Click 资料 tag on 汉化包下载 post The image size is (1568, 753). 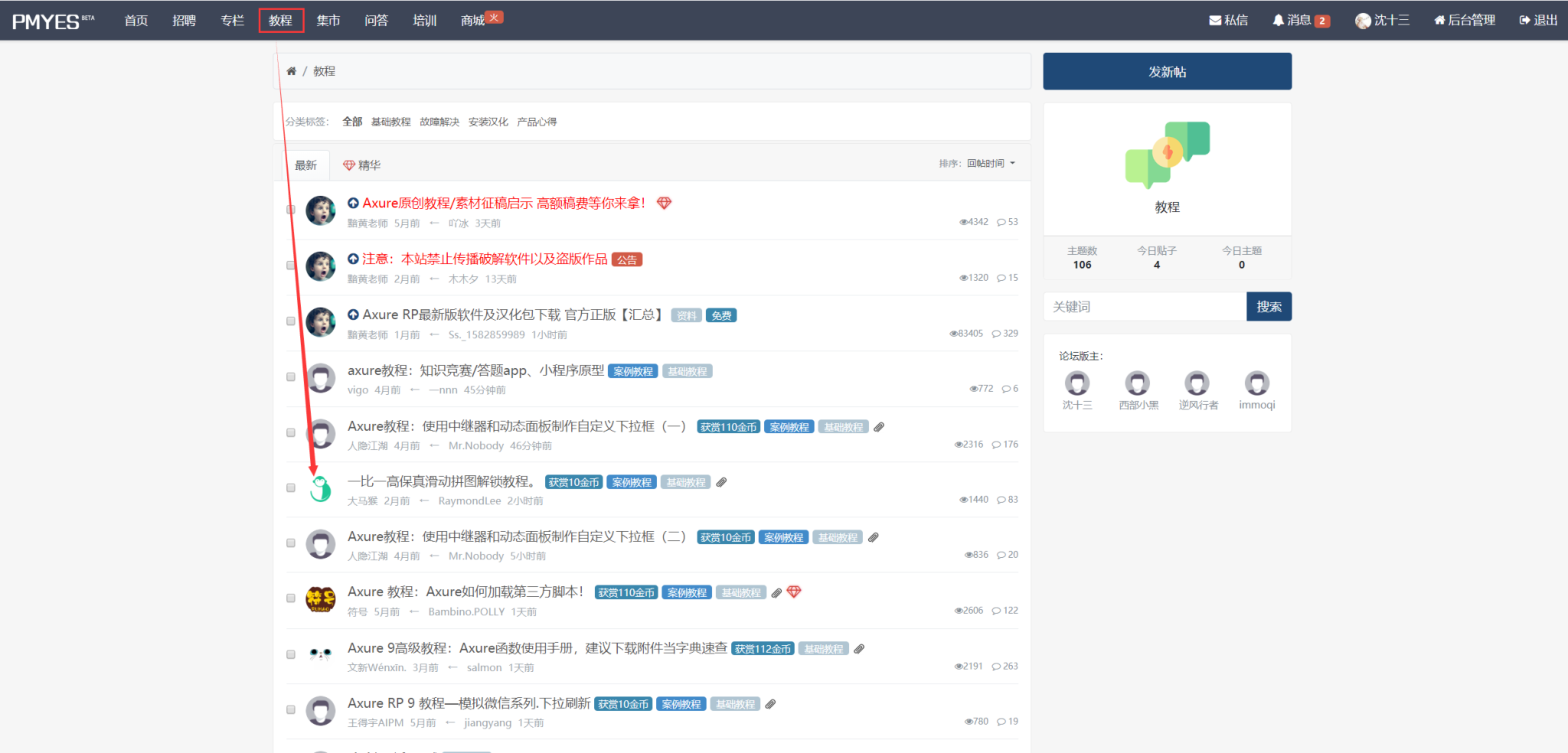(x=687, y=315)
